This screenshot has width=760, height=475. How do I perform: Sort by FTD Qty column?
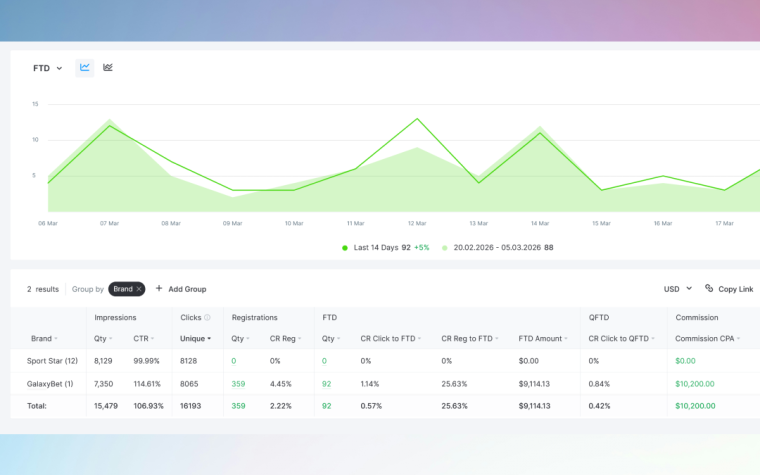coord(331,338)
